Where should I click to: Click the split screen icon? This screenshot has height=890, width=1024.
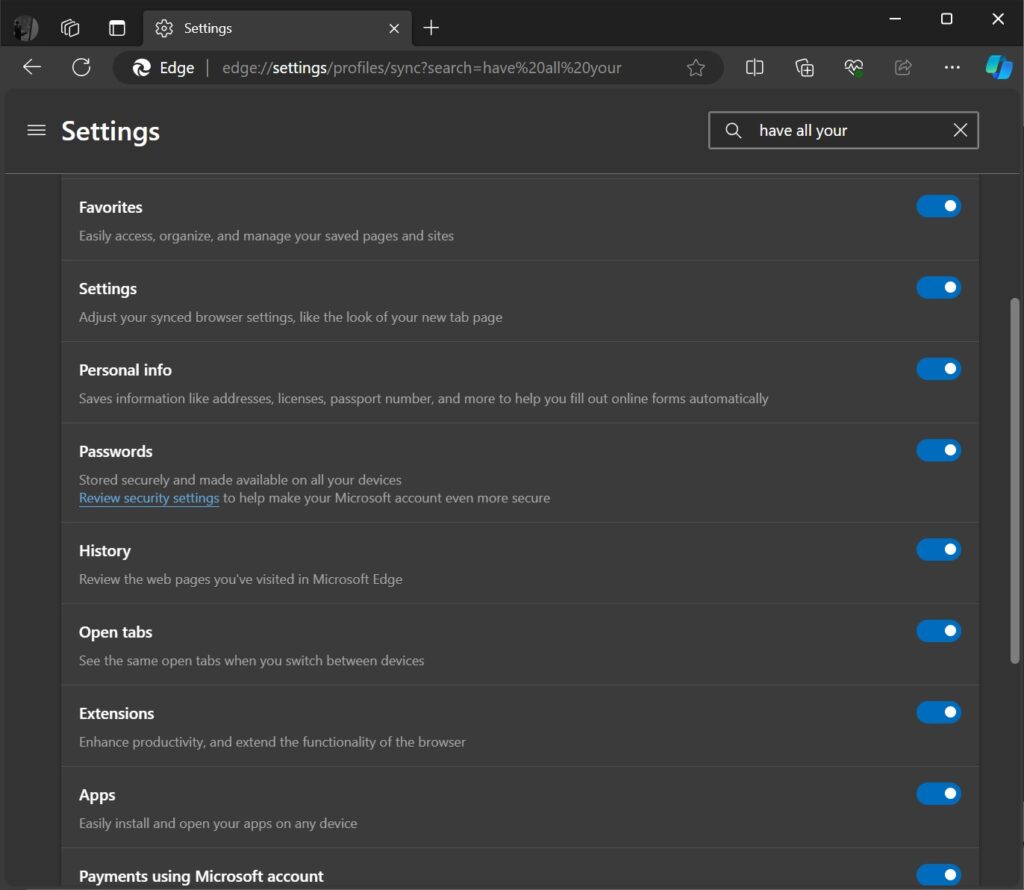coord(754,67)
